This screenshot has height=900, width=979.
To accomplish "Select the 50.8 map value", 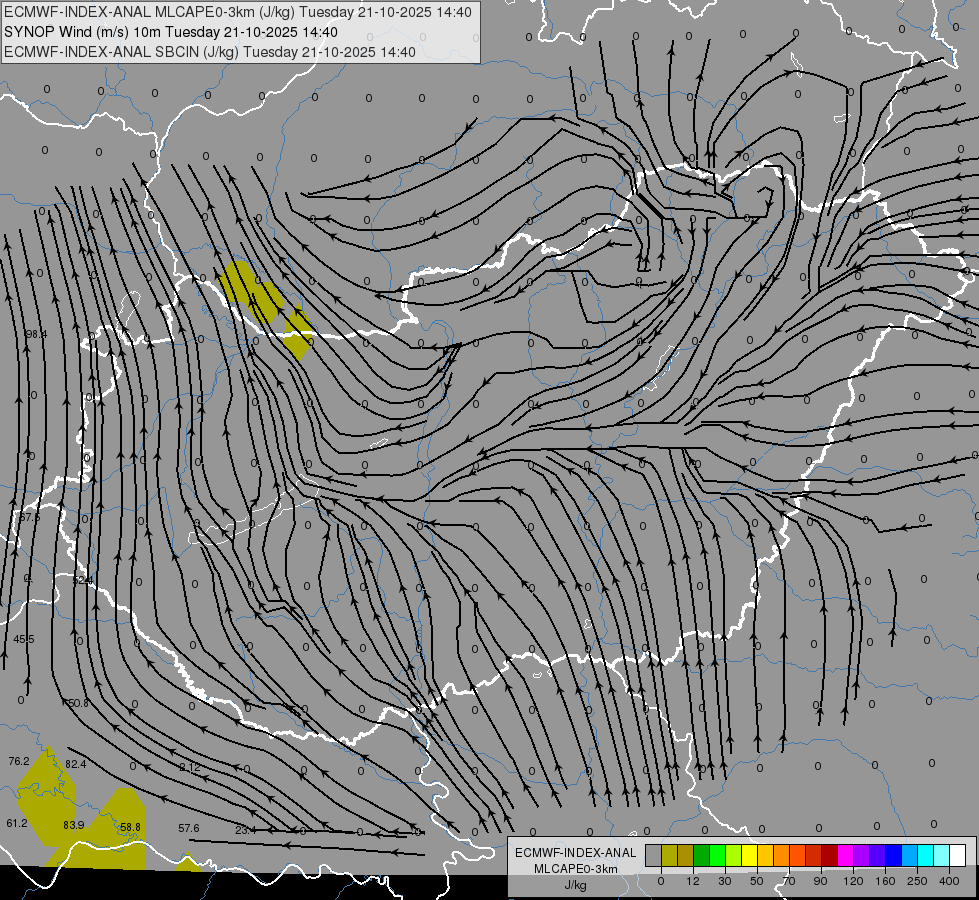I will (78, 703).
